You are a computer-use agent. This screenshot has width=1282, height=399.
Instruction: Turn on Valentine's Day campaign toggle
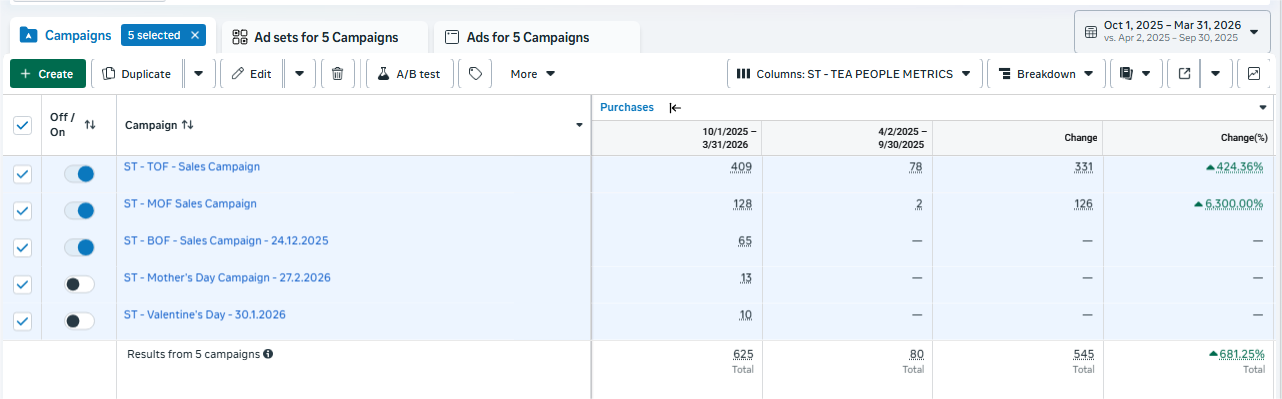(79, 321)
